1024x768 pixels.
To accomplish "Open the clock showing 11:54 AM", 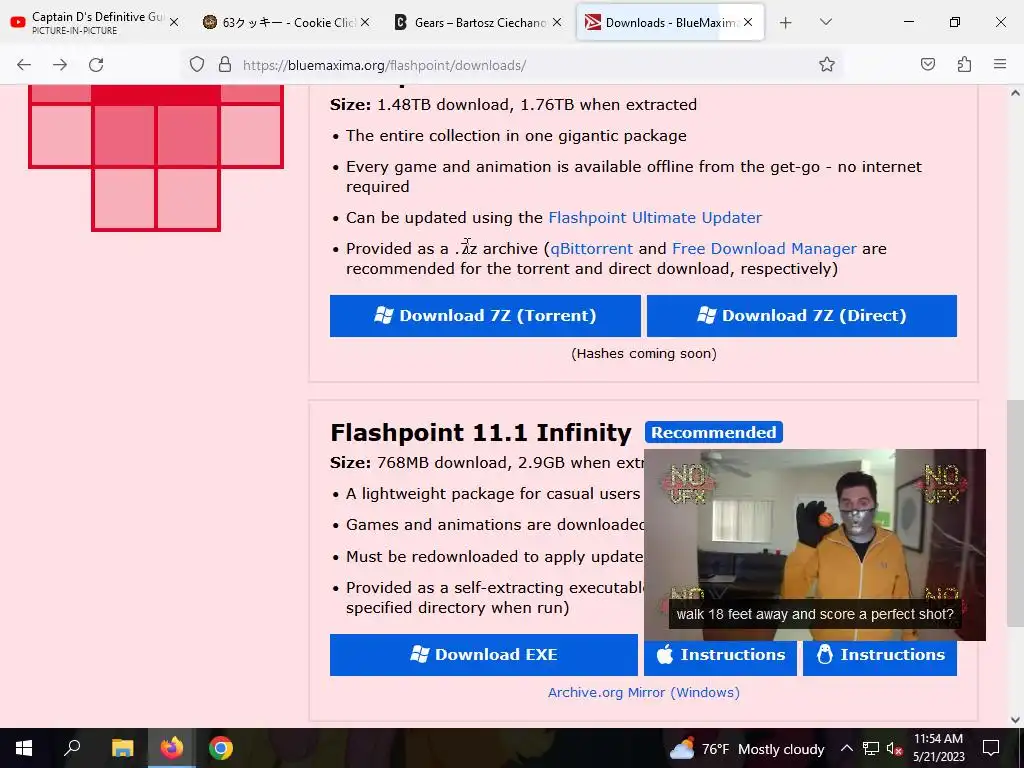I will coord(938,748).
